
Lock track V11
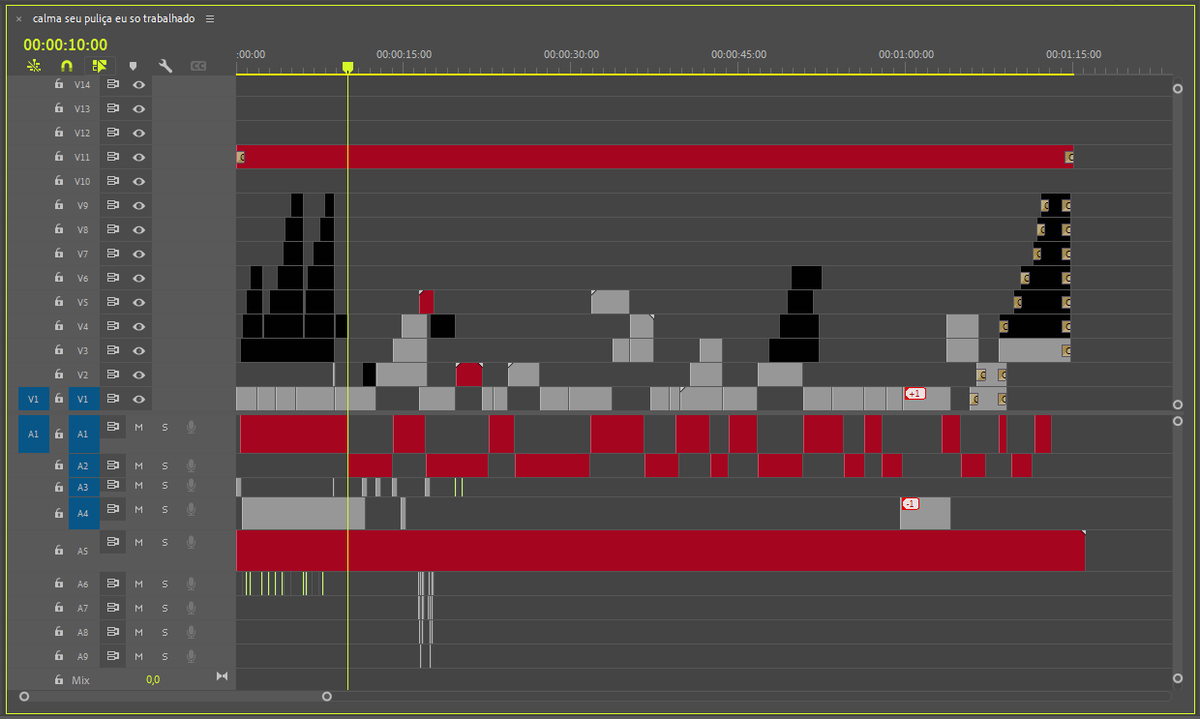59,157
